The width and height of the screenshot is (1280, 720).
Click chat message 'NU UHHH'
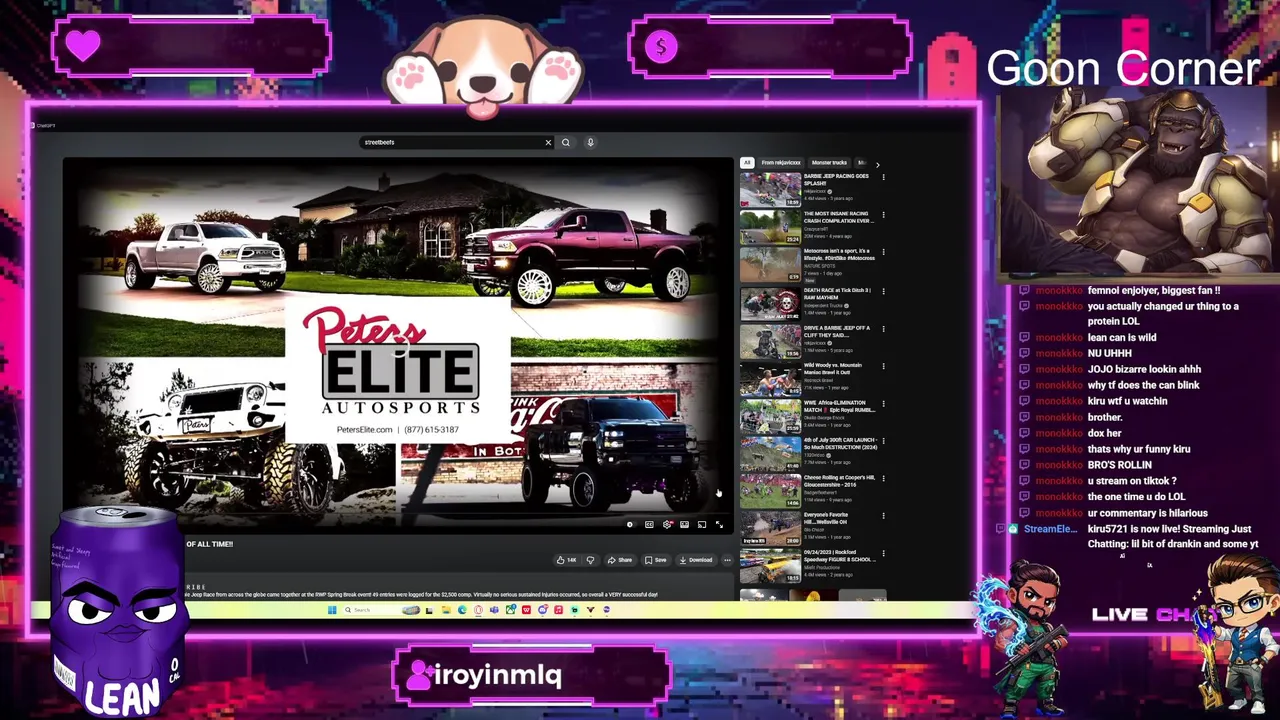point(1110,354)
